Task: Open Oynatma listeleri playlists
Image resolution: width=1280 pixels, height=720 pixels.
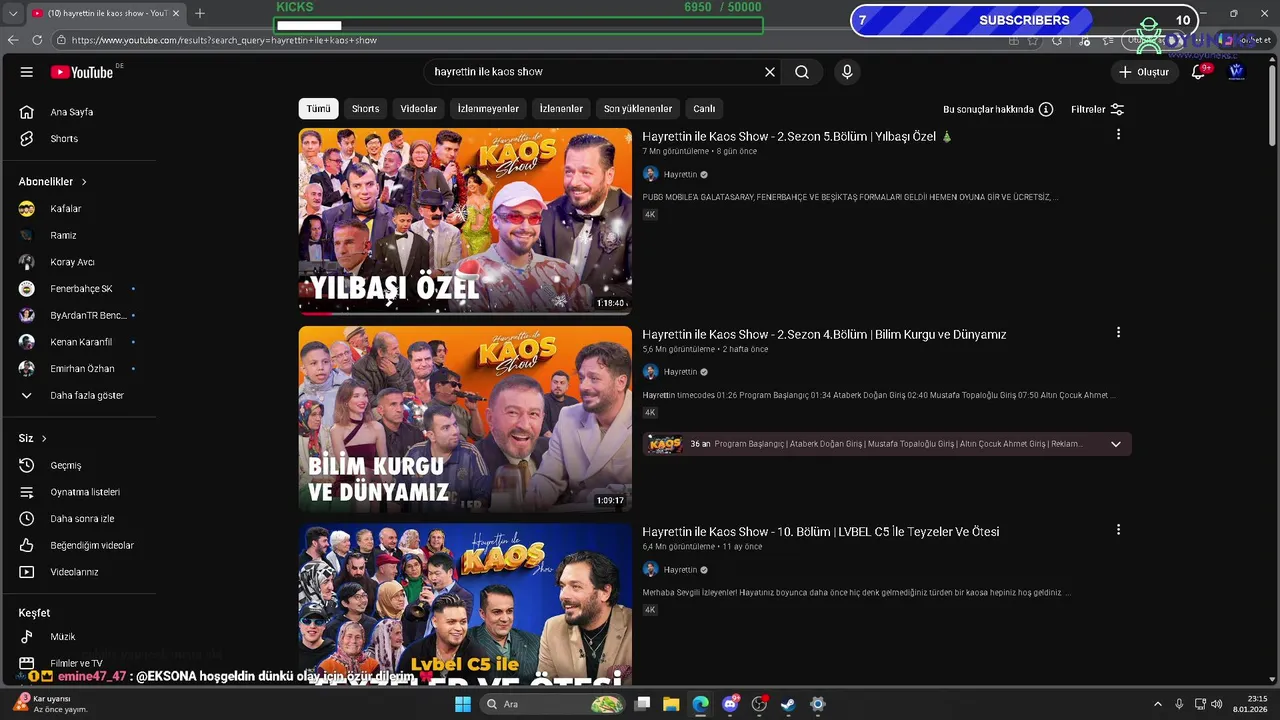Action: [x=85, y=492]
